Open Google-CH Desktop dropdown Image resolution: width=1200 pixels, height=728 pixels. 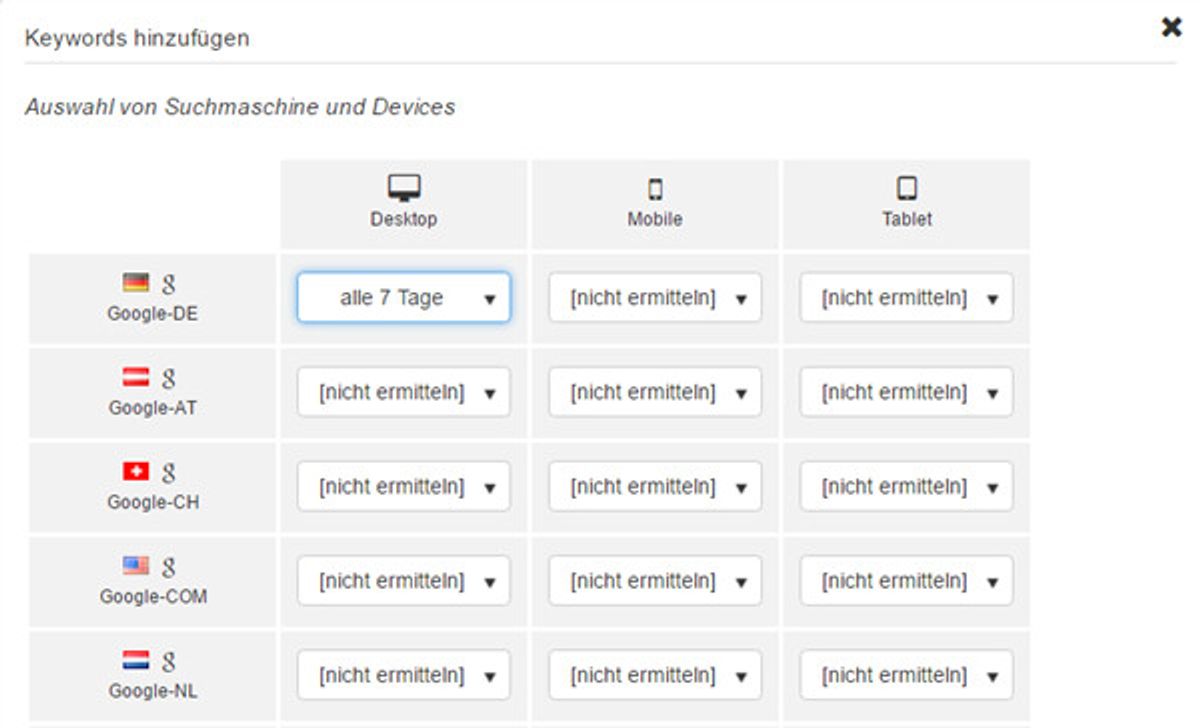(x=404, y=487)
